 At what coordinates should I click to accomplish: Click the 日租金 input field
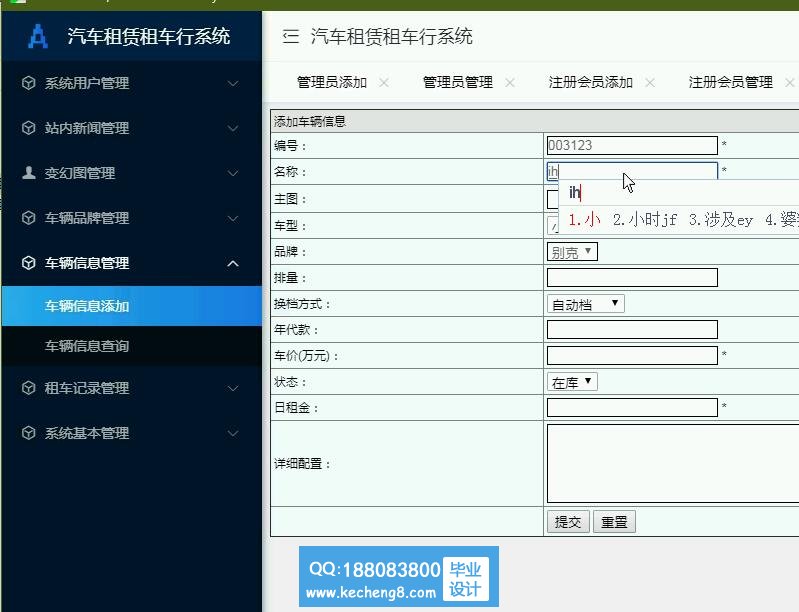(632, 408)
